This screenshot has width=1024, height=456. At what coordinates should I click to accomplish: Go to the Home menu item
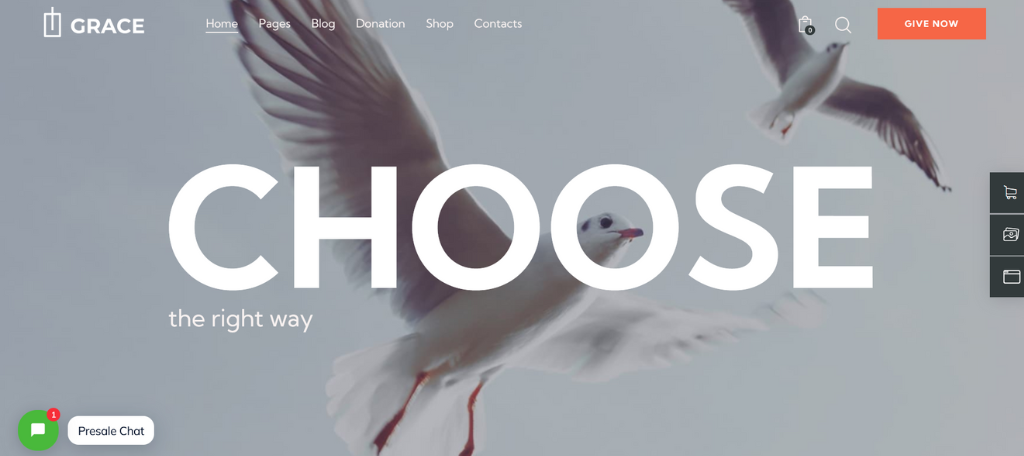[x=222, y=24]
